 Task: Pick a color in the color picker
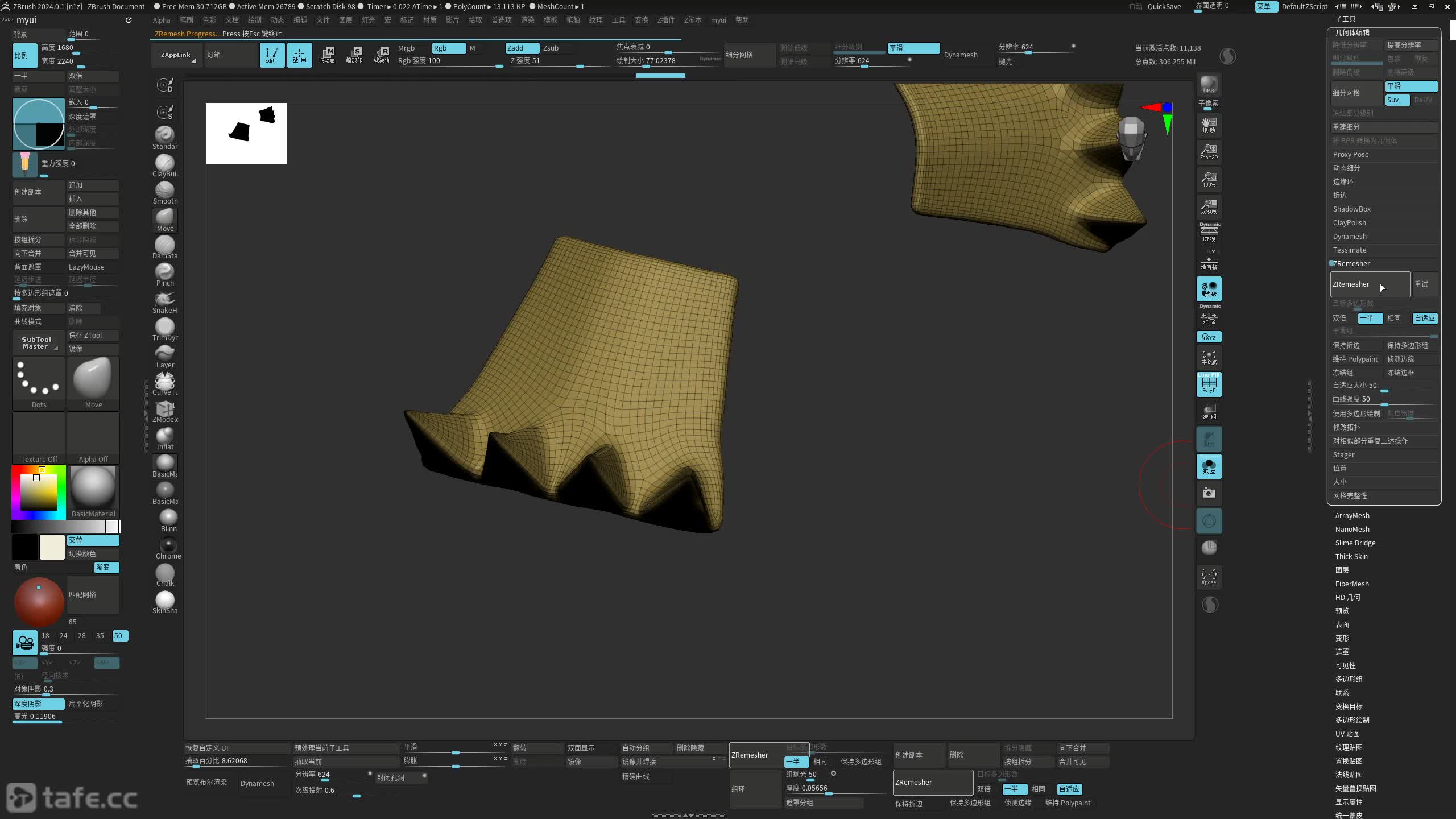(39, 492)
